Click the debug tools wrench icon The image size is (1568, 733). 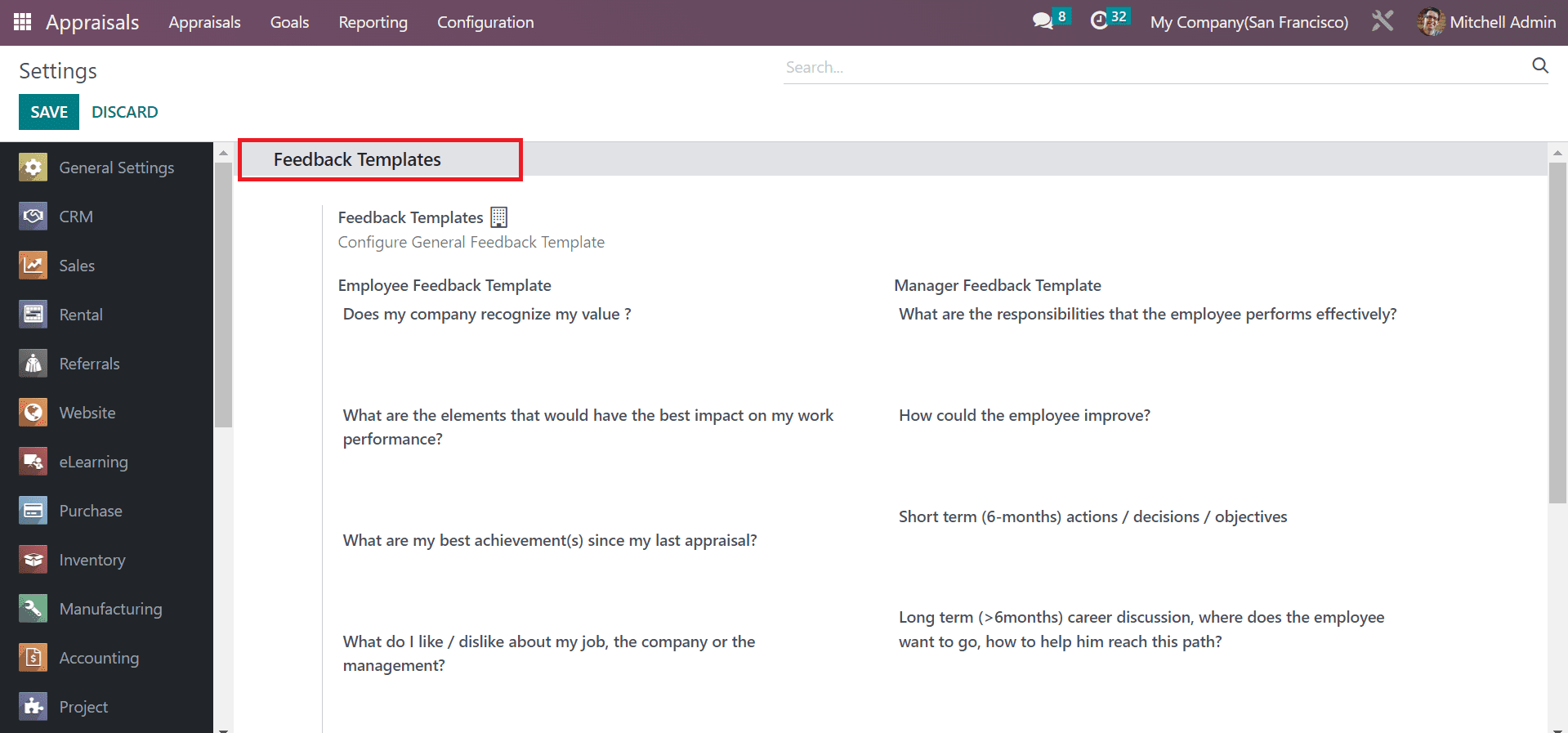1383,20
